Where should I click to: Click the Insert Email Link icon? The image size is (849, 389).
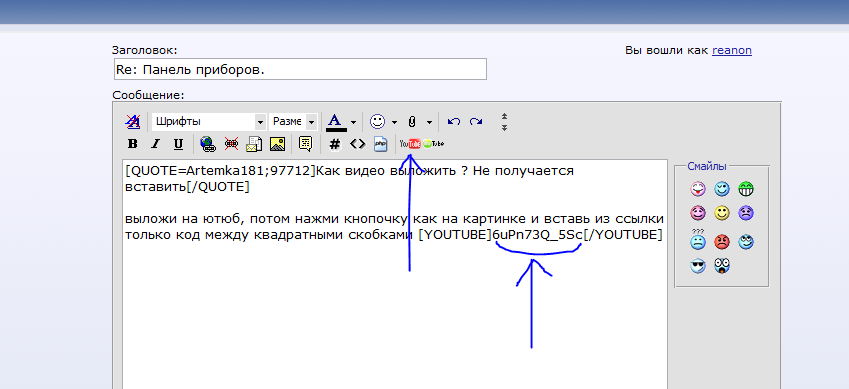tap(254, 144)
